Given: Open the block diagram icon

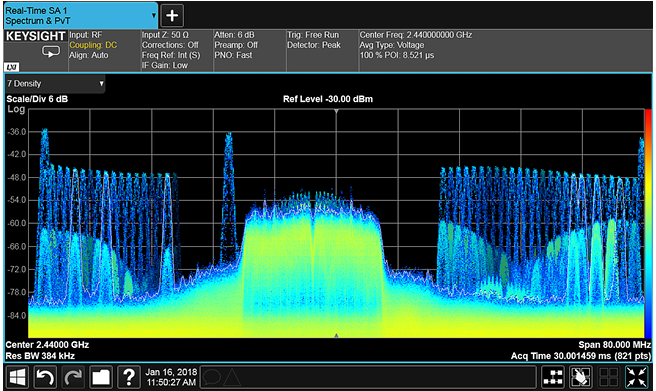Looking at the screenshot, I should [553, 378].
